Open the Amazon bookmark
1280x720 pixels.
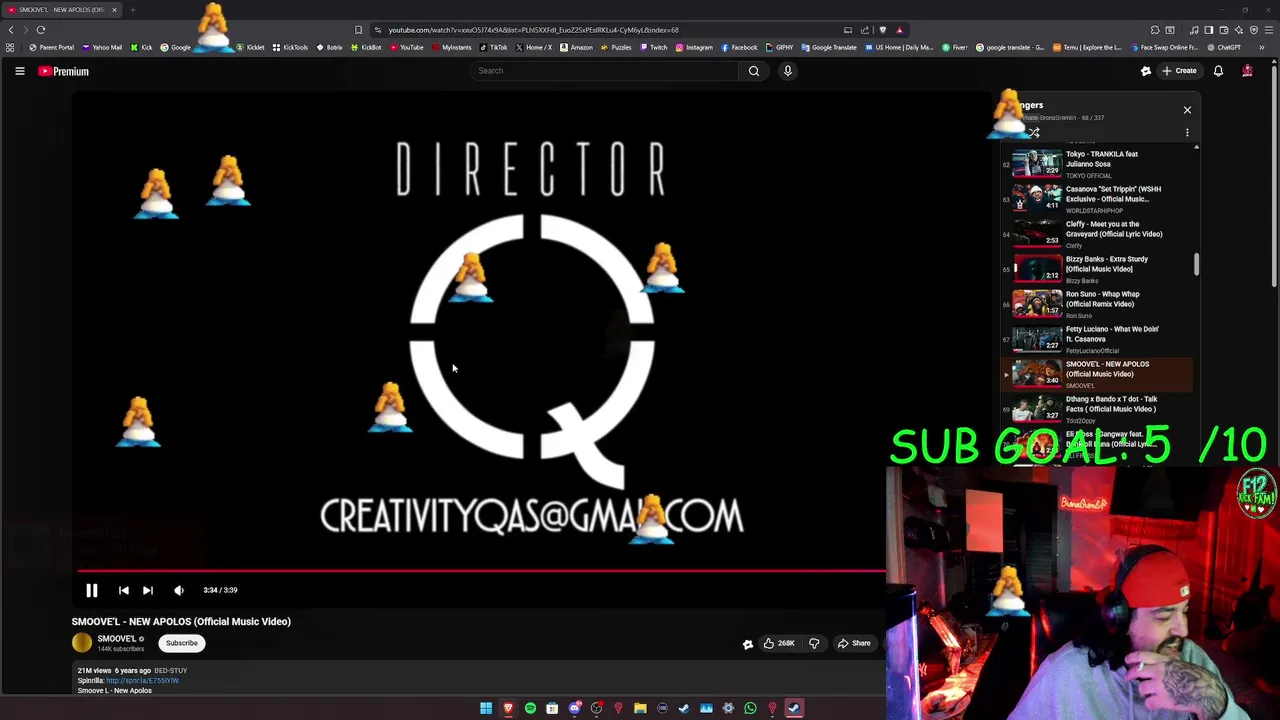576,47
